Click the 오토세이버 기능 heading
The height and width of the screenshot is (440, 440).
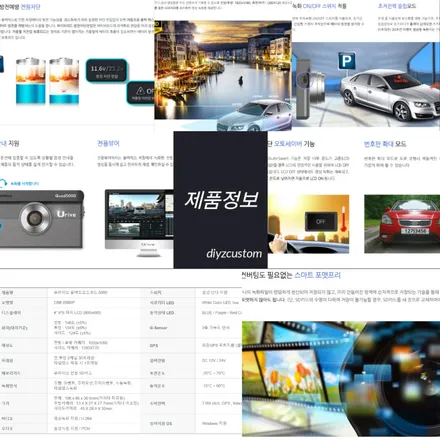[294, 144]
